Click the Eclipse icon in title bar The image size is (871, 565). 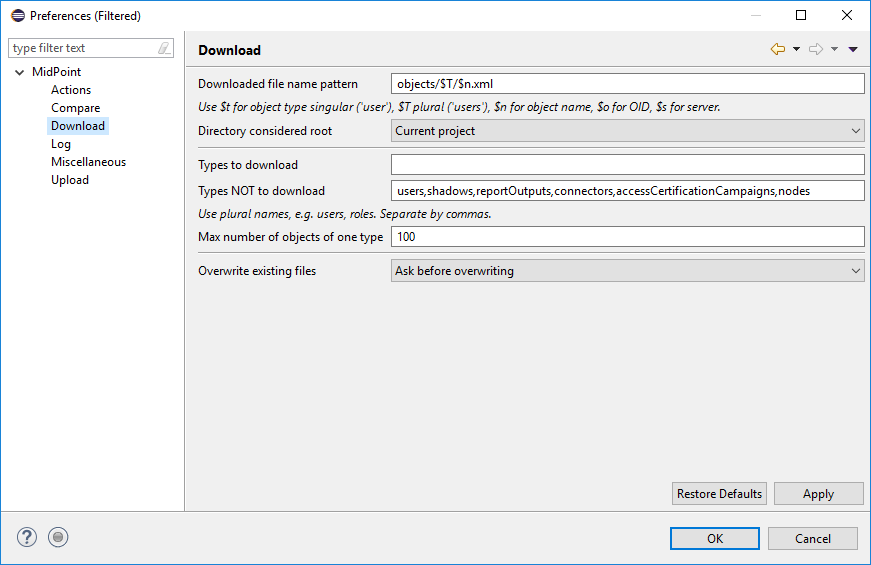pos(17,15)
